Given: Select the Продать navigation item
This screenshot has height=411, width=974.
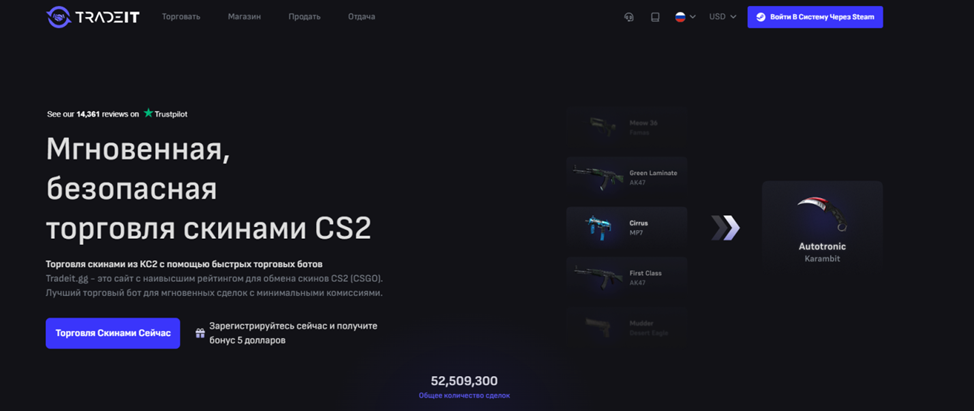Looking at the screenshot, I should [304, 17].
